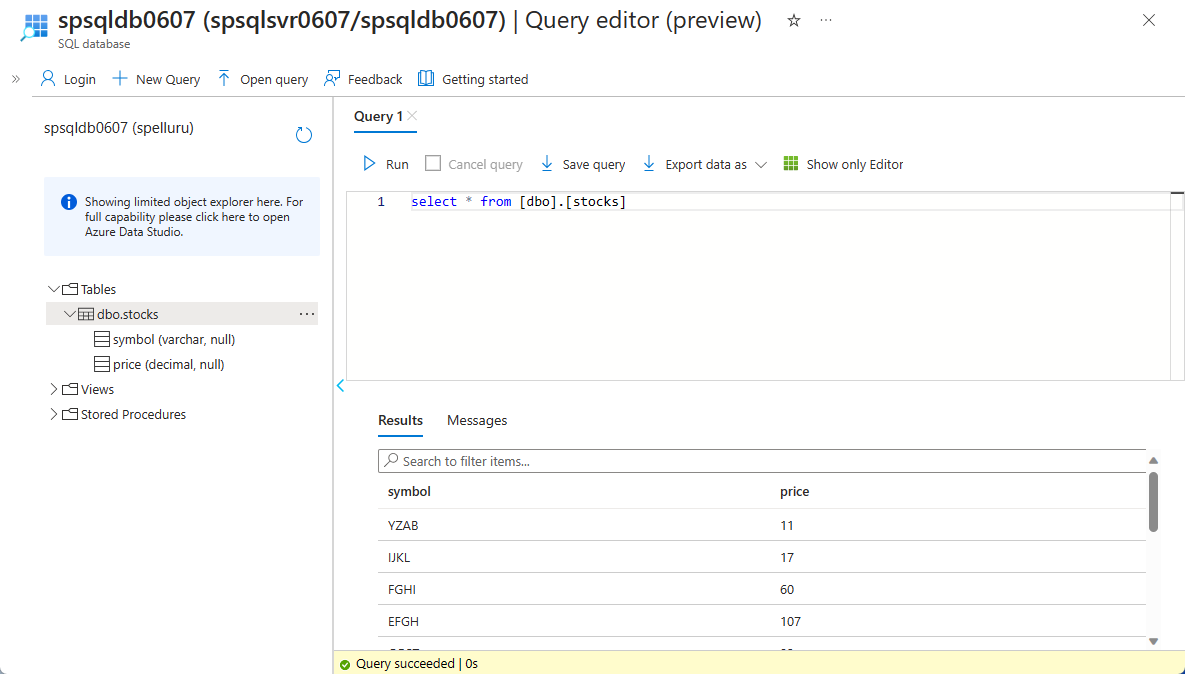Image resolution: width=1185 pixels, height=674 pixels.
Task: Switch to the Messages tab
Action: [x=477, y=420]
